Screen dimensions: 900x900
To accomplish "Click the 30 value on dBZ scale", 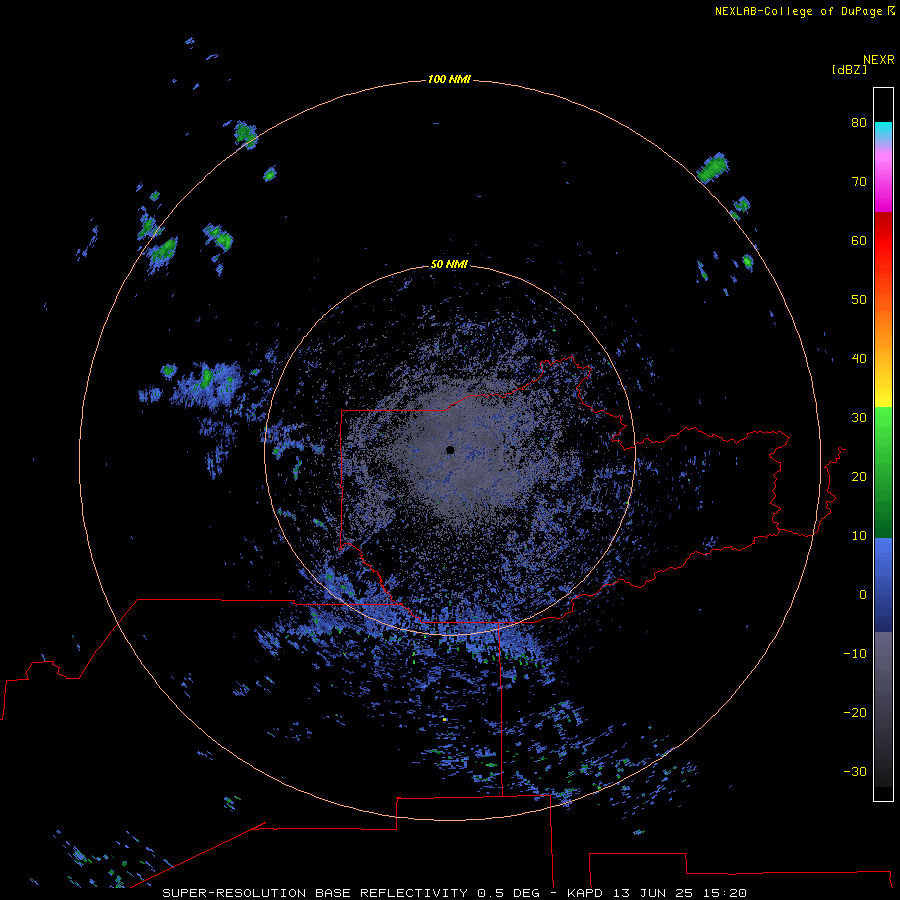I will [x=859, y=418].
